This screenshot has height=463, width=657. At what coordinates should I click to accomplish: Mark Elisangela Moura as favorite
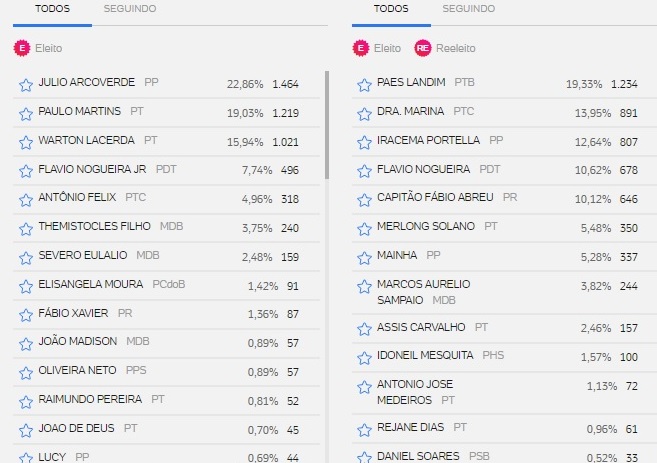[26, 287]
